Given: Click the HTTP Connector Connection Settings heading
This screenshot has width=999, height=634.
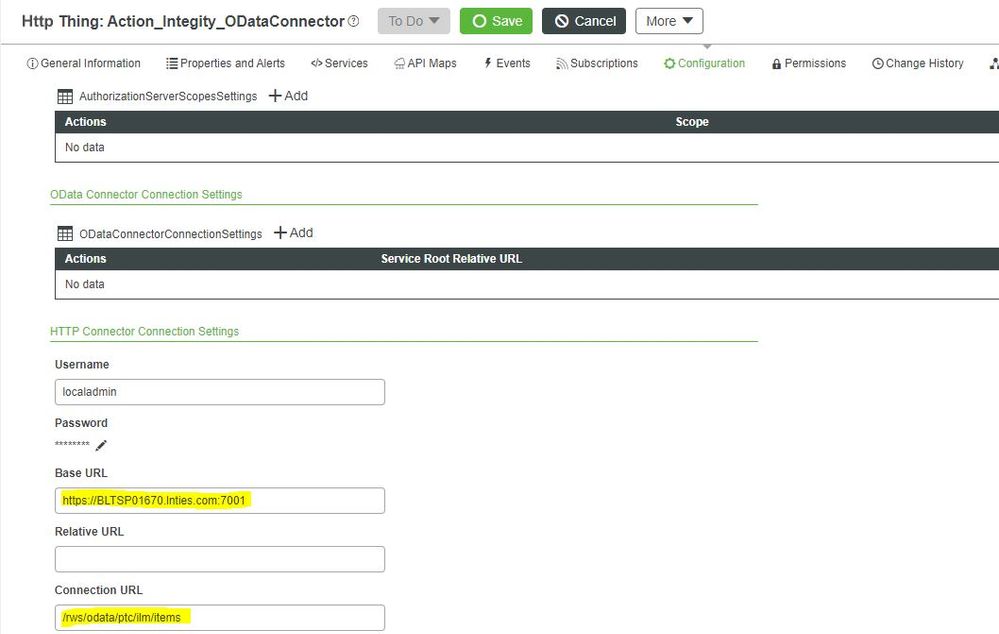Looking at the screenshot, I should (x=145, y=331).
